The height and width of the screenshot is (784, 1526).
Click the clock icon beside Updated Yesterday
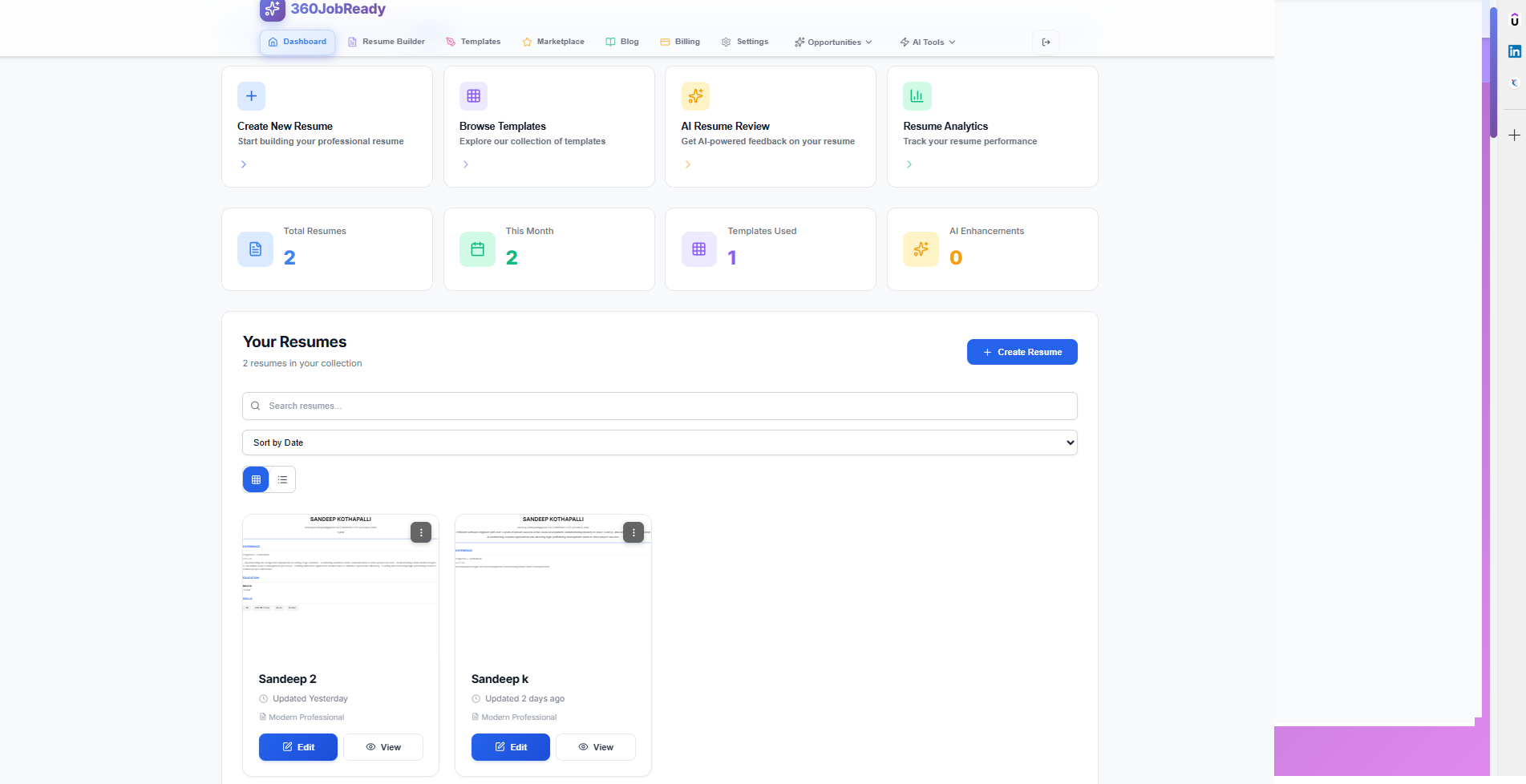click(x=263, y=699)
